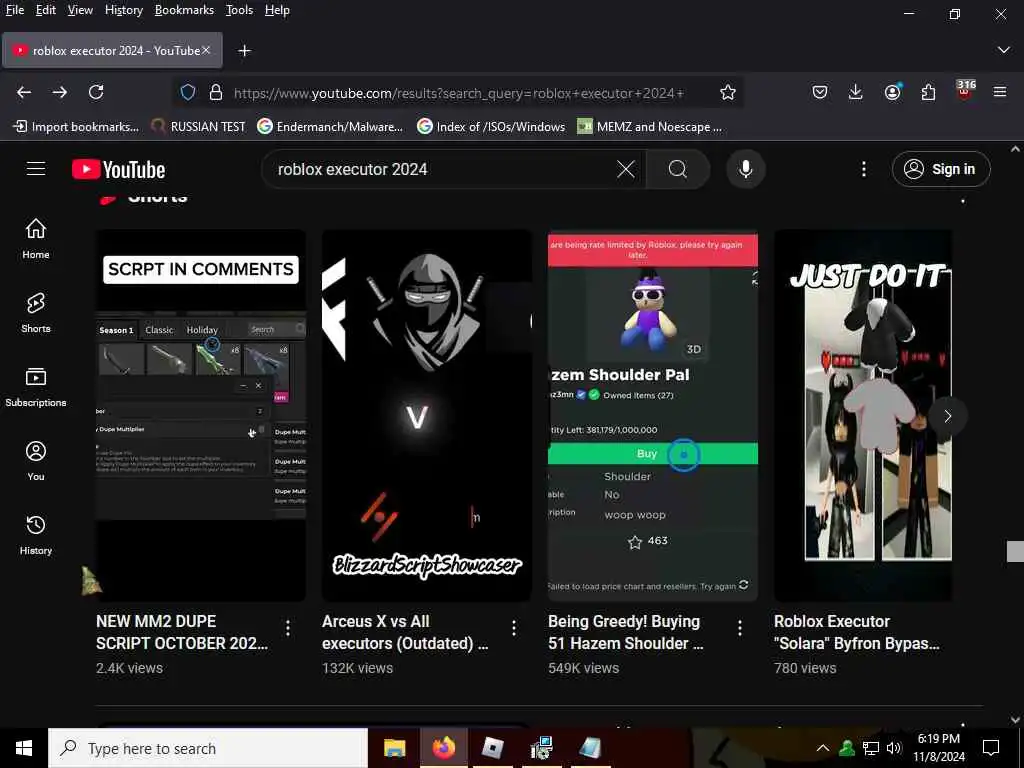The width and height of the screenshot is (1024, 768).
Task: Open options for NEW MM2 DUPE short
Action: (x=288, y=628)
